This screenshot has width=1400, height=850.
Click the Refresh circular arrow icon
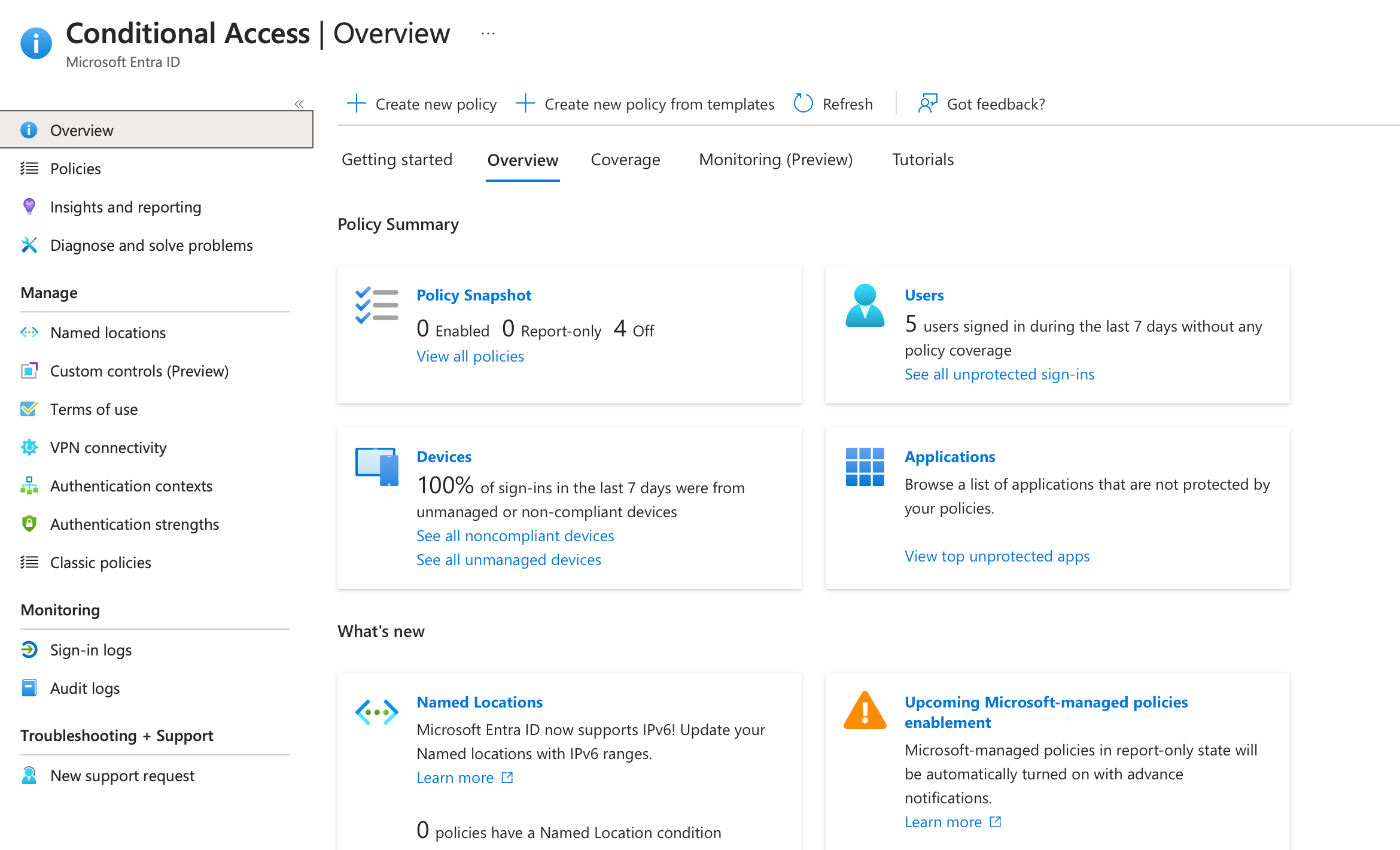(x=803, y=104)
